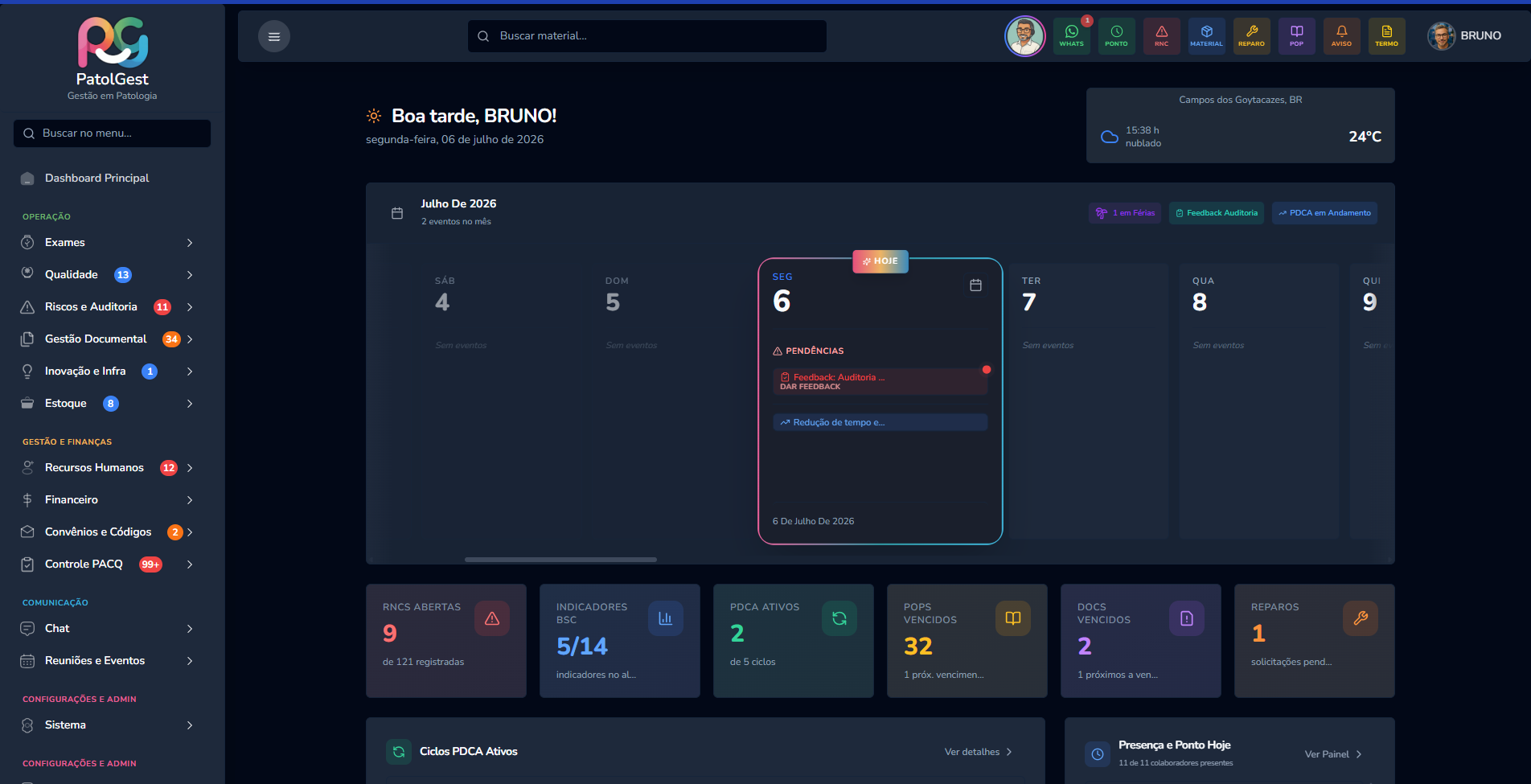The image size is (1531, 784).
Task: Open the RNC warning shortcut
Action: pos(1161,36)
